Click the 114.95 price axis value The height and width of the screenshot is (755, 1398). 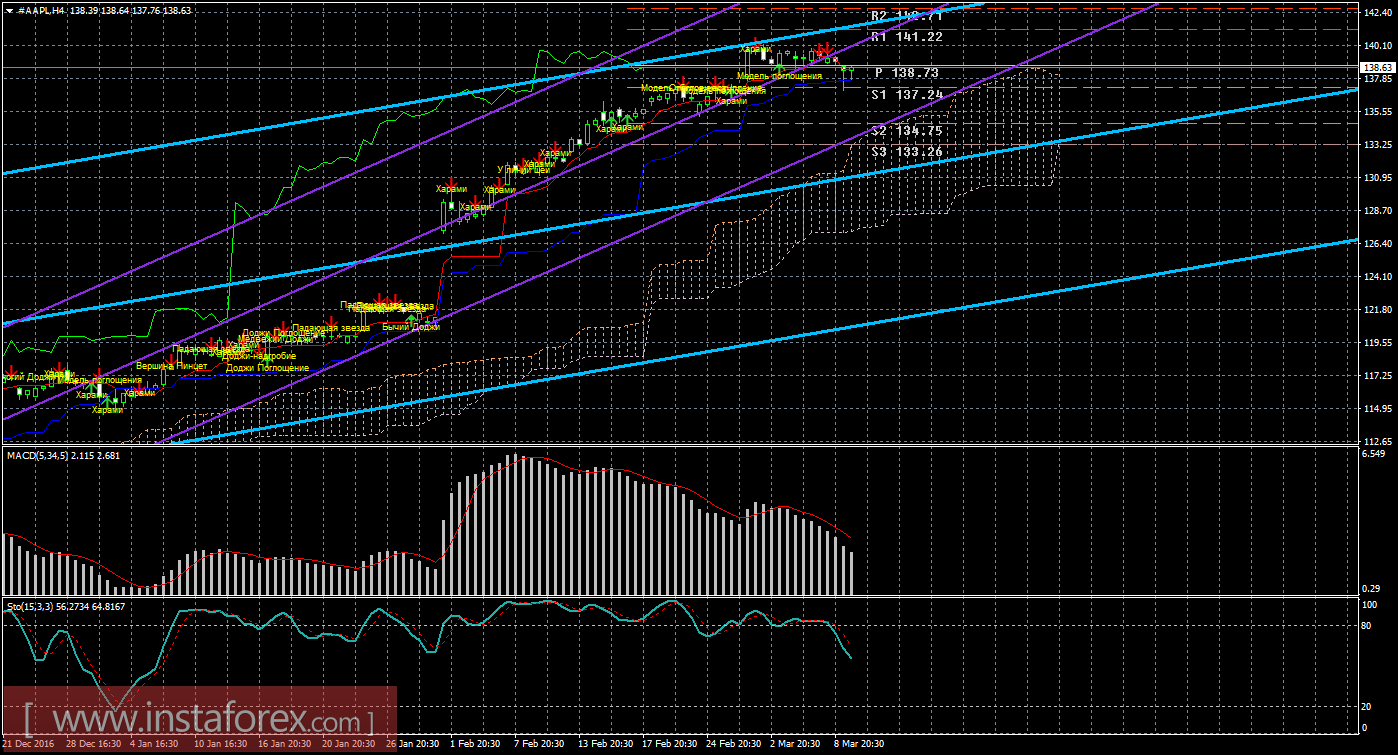point(1378,408)
